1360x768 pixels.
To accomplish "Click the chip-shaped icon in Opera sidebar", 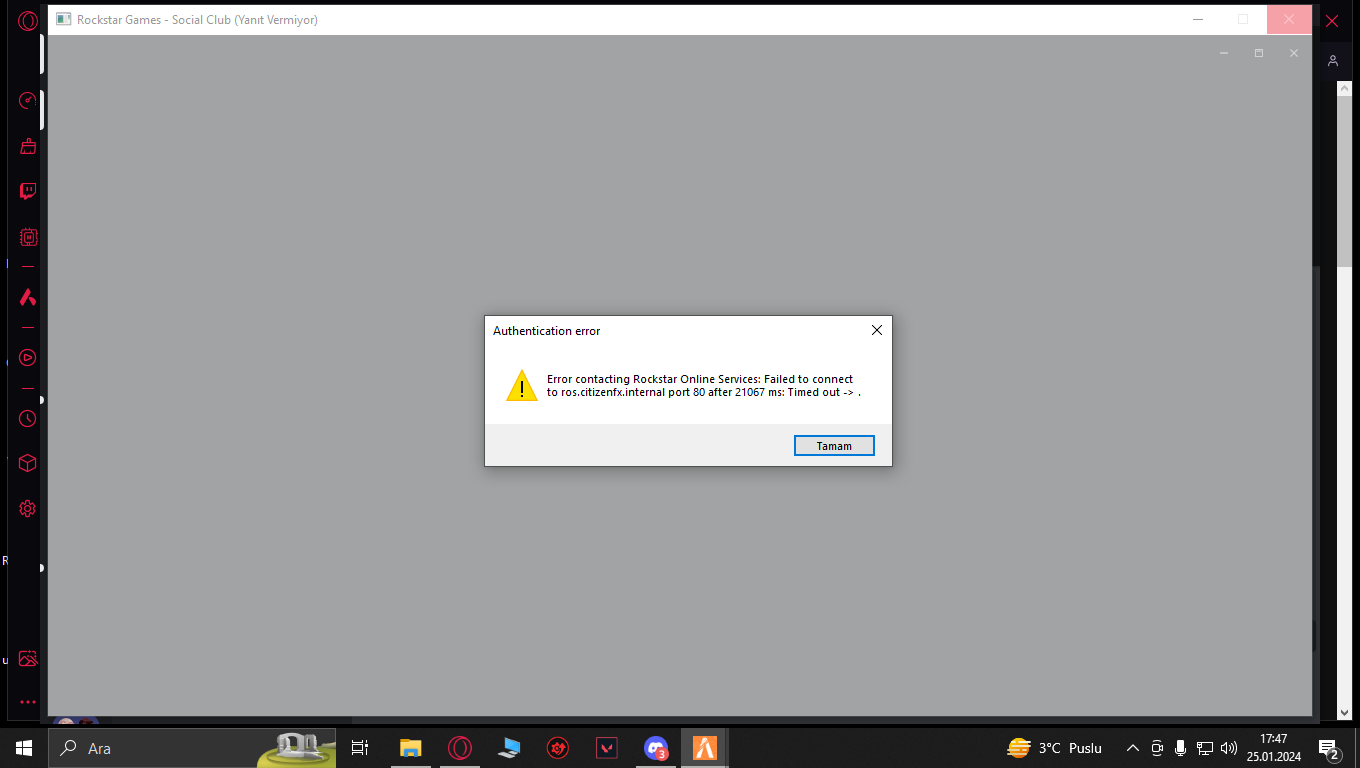I will (x=28, y=237).
